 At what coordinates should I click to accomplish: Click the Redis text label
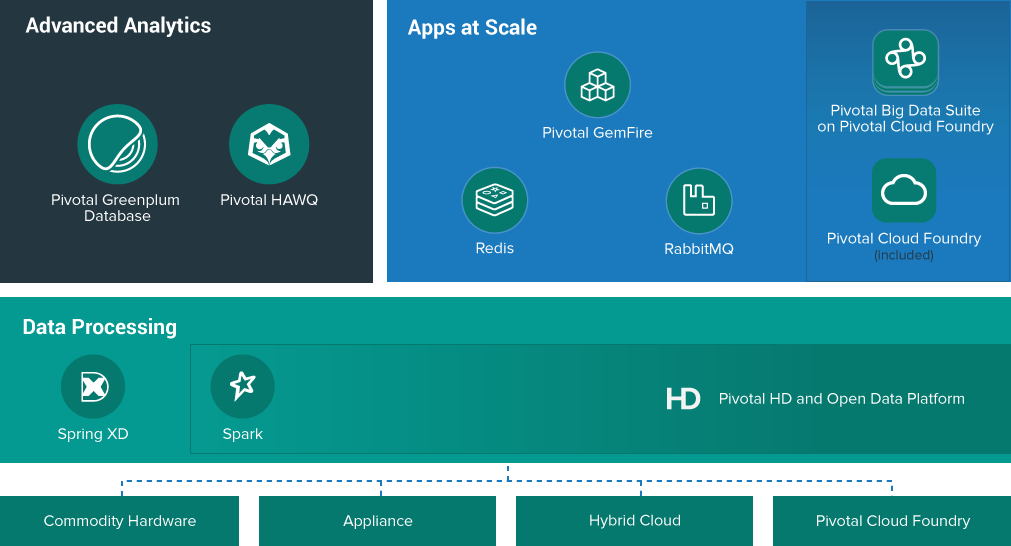(x=495, y=248)
